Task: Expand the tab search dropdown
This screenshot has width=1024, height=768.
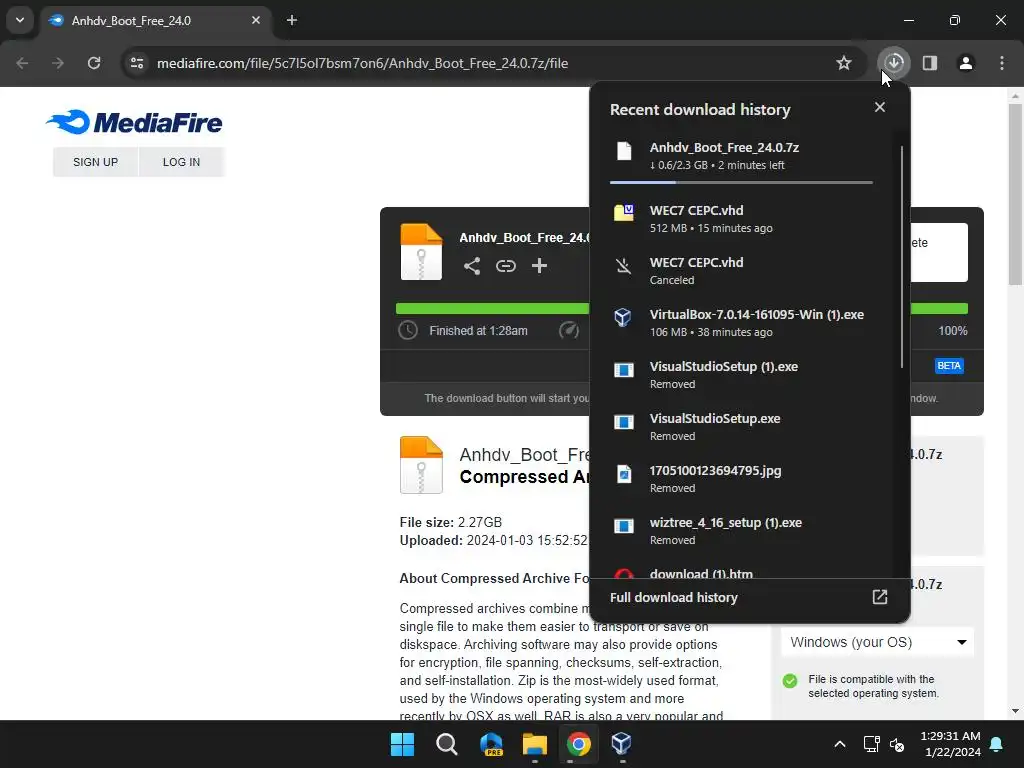Action: tap(20, 20)
